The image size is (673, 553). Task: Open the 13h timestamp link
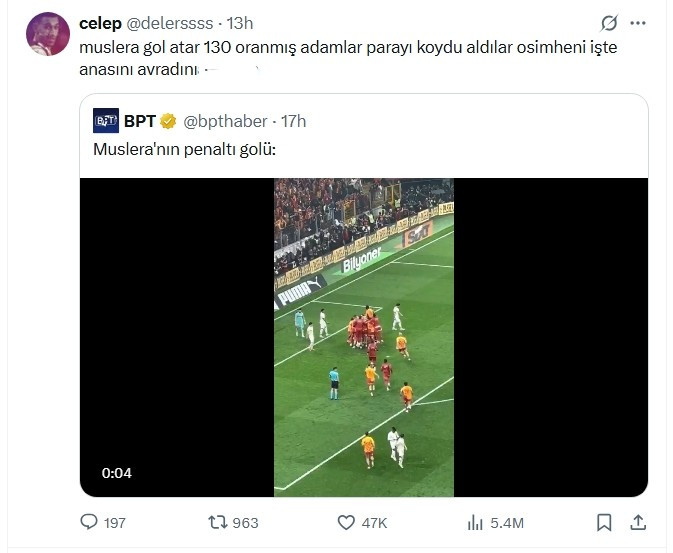pos(241,23)
